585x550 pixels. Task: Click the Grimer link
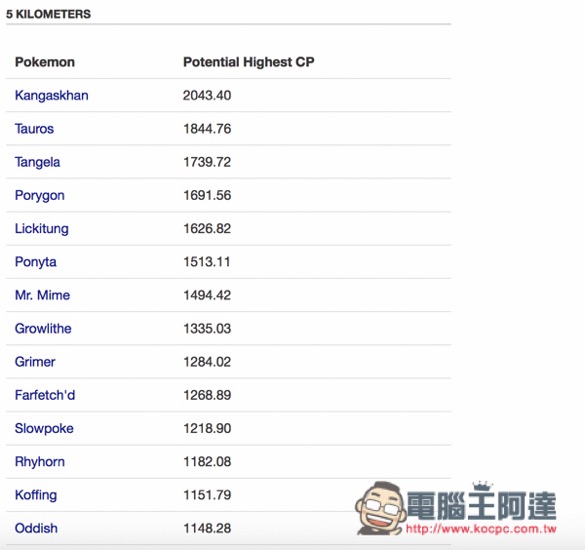(x=35, y=362)
